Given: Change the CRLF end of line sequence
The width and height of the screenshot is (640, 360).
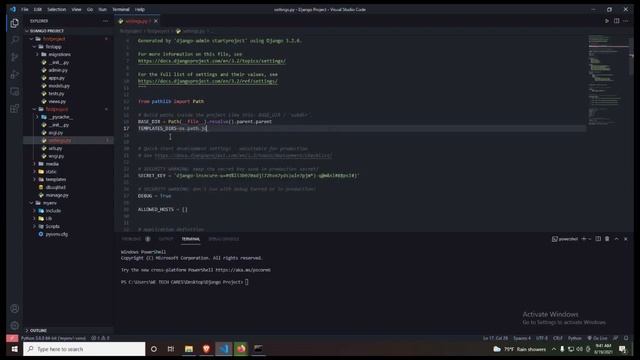Looking at the screenshot, I should click(558, 338).
